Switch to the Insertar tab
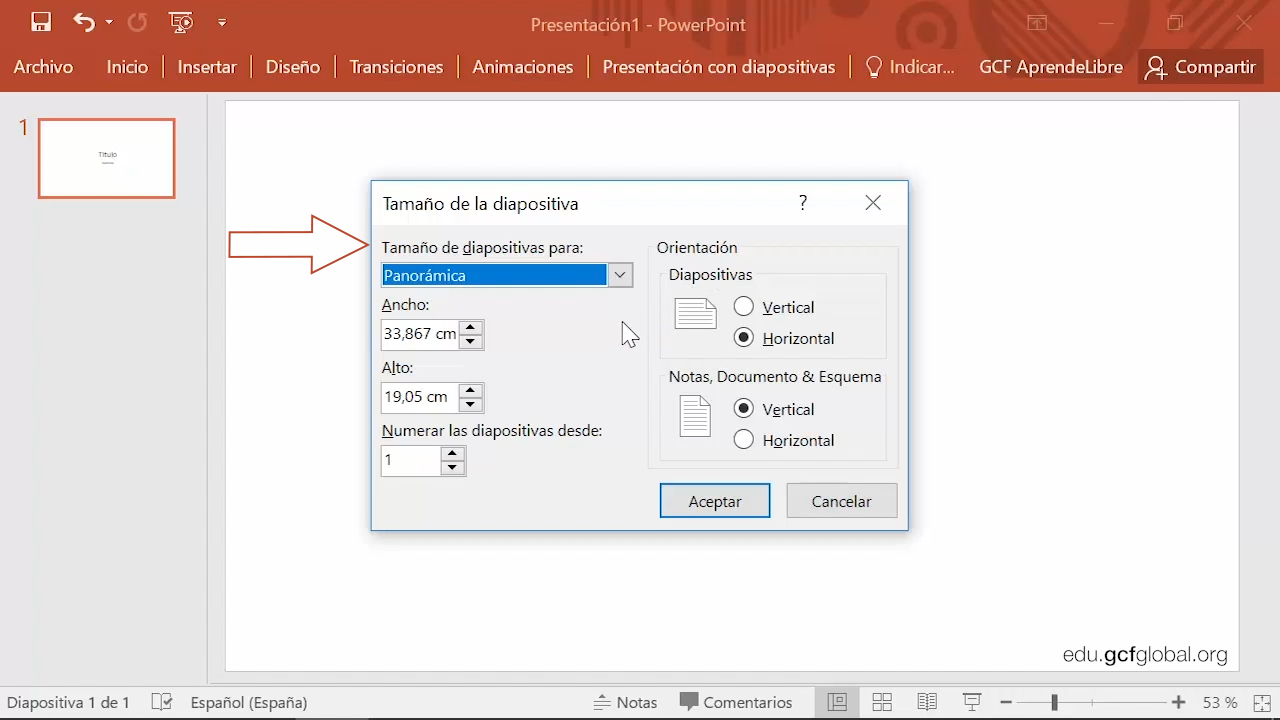Screen dimensions: 1280x720 click(x=207, y=67)
